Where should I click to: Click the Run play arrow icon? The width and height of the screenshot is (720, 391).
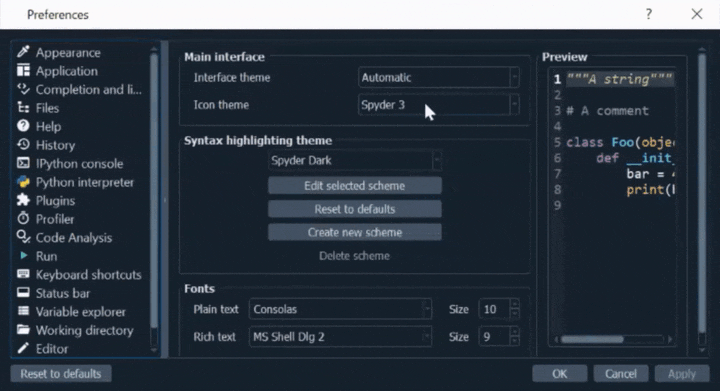click(23, 256)
